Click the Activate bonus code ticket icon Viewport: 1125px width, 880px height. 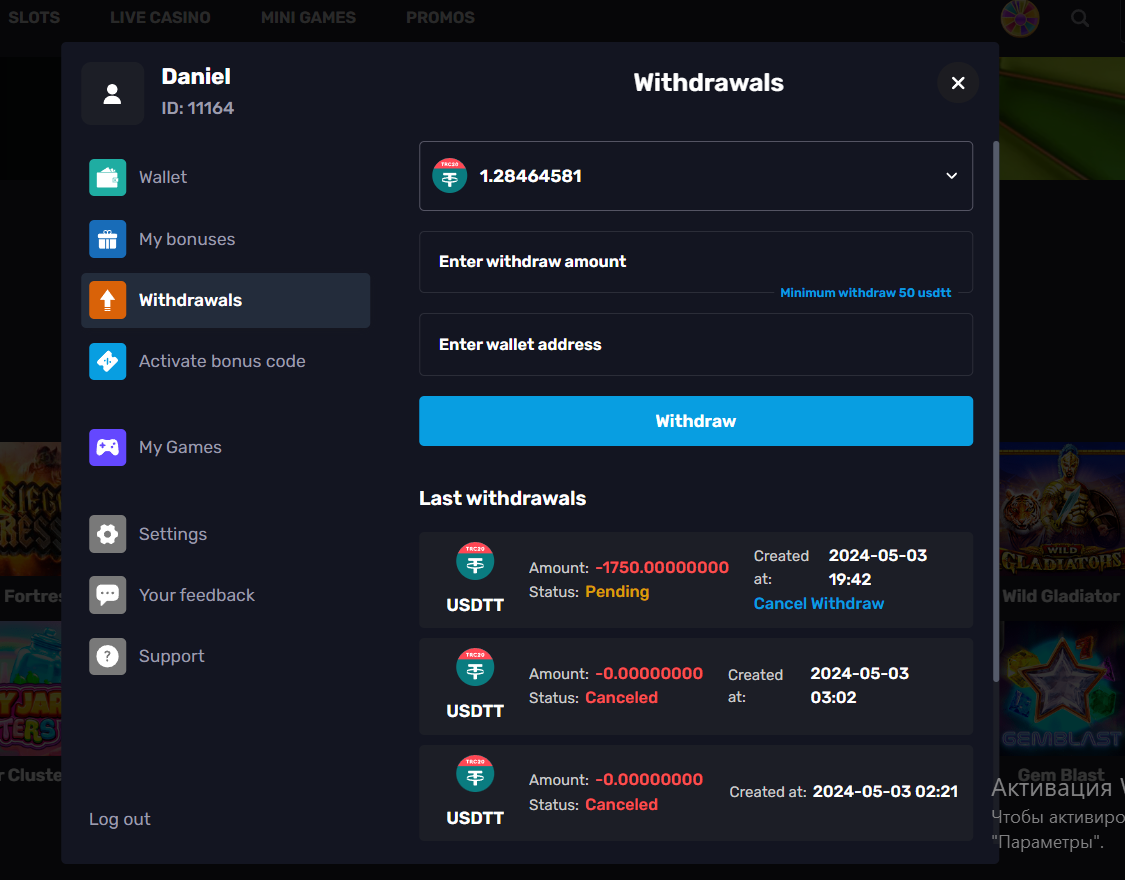point(107,361)
